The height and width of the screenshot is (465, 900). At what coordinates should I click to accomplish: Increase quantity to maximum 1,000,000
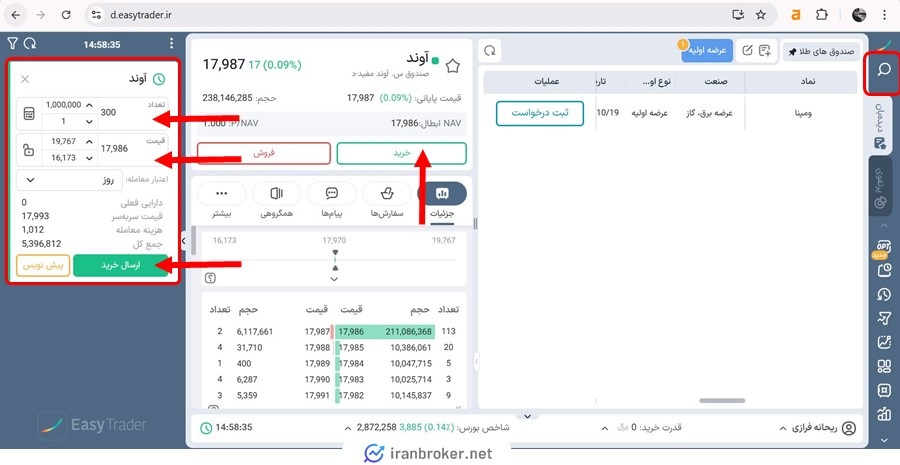69,105
